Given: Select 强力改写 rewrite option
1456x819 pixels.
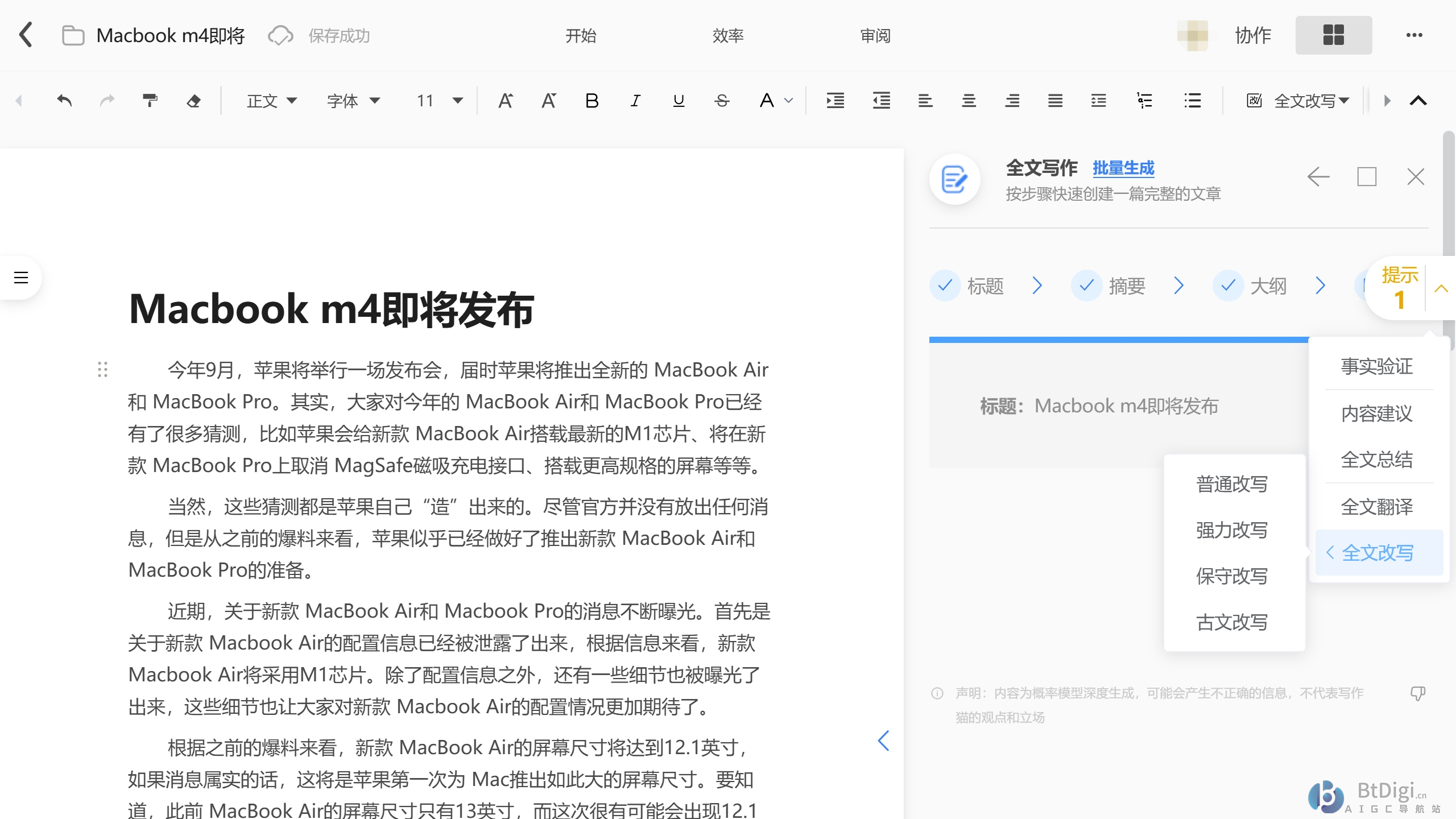Looking at the screenshot, I should [x=1232, y=530].
